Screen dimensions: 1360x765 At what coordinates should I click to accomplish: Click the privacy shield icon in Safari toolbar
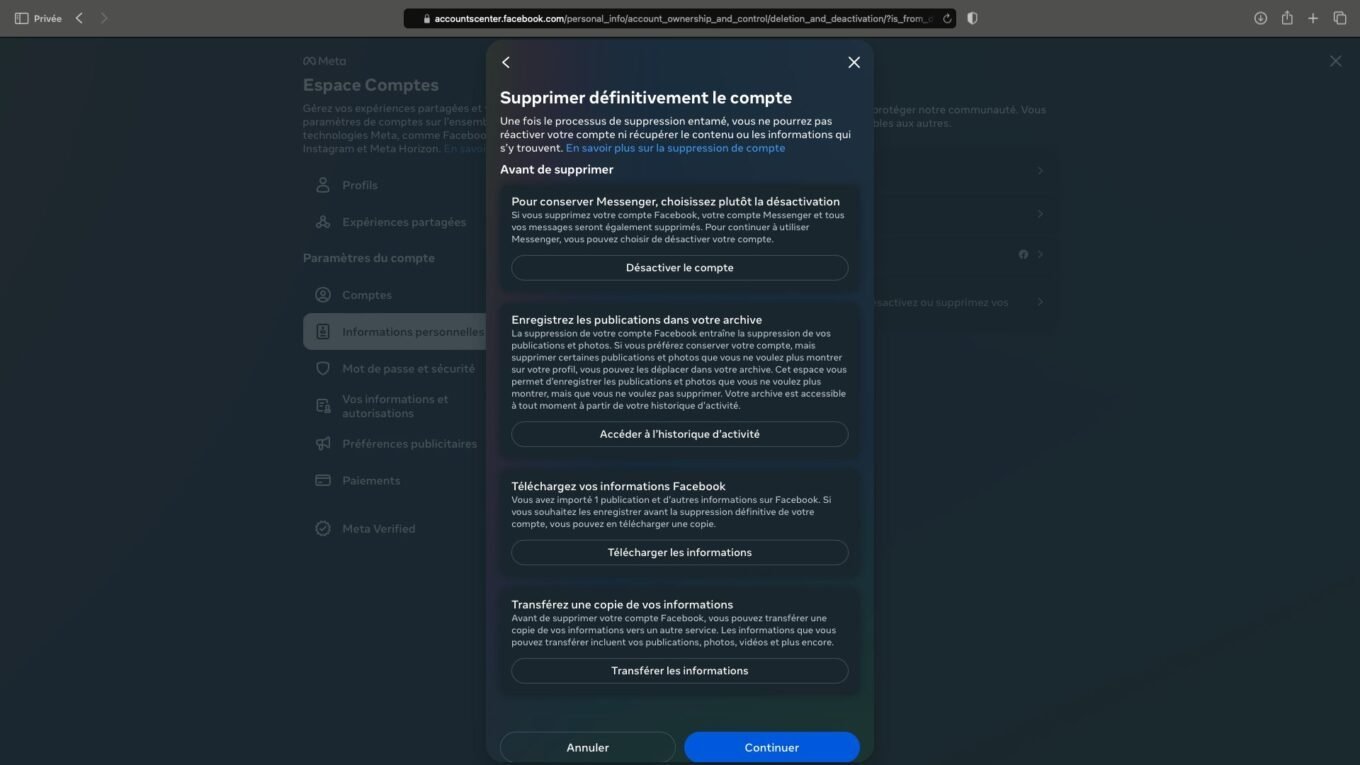pos(973,18)
